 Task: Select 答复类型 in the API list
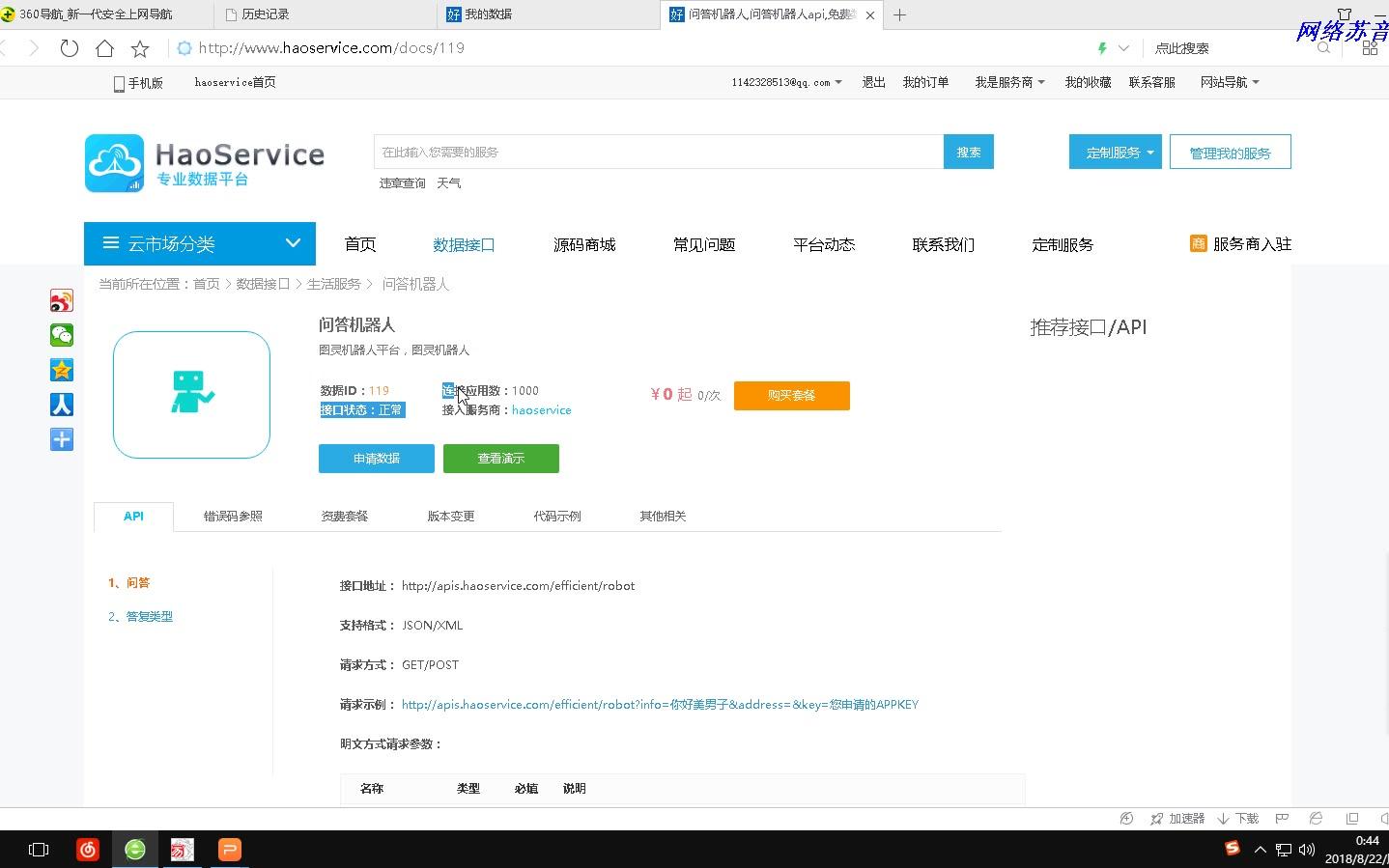point(140,616)
